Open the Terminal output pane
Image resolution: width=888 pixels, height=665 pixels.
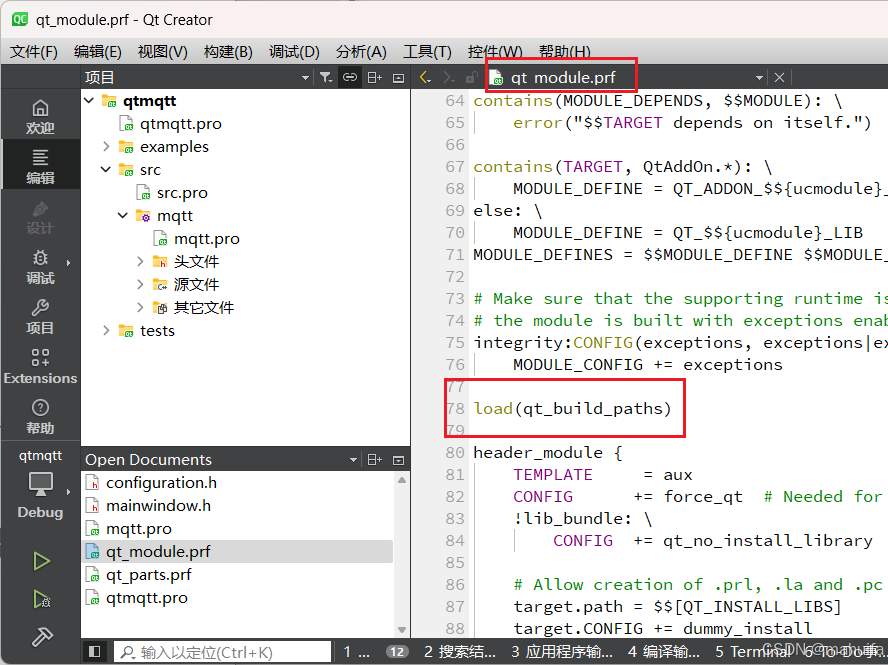752,652
